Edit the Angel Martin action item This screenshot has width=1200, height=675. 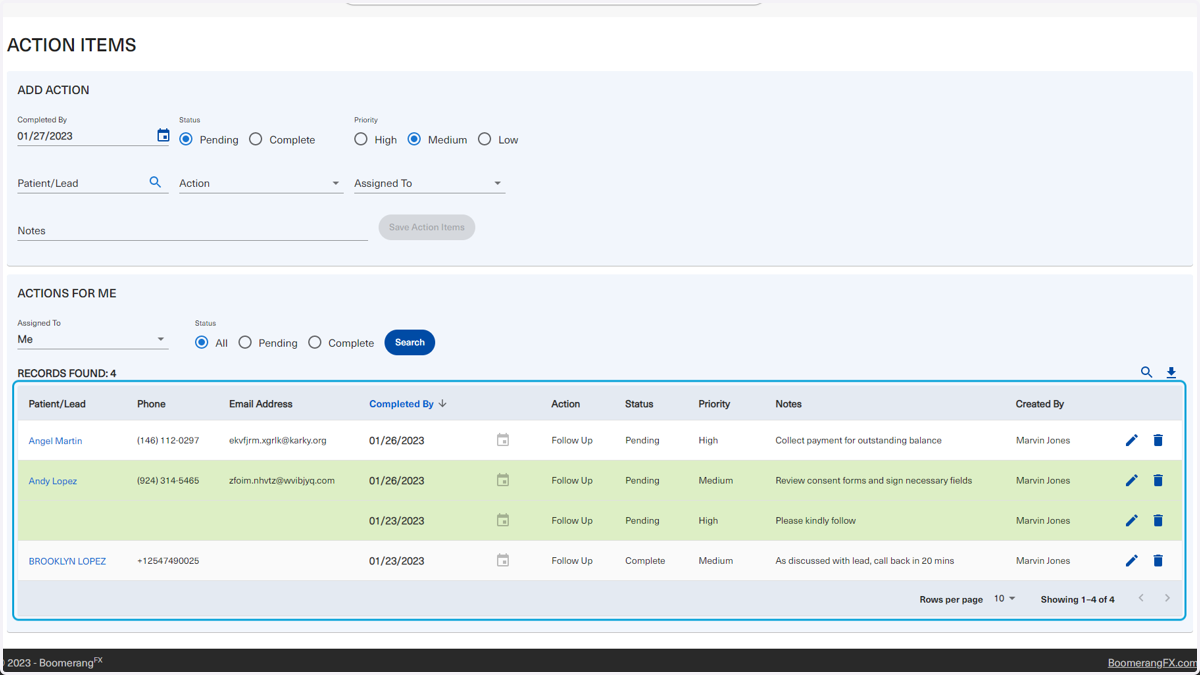click(x=1131, y=440)
